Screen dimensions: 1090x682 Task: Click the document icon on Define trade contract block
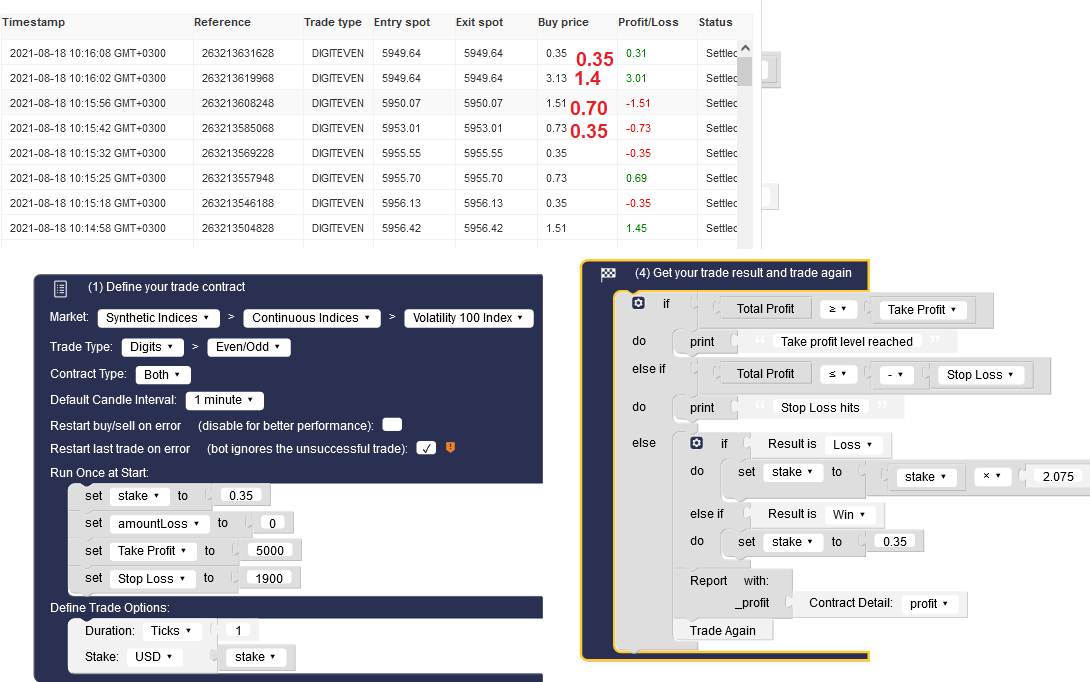click(60, 287)
